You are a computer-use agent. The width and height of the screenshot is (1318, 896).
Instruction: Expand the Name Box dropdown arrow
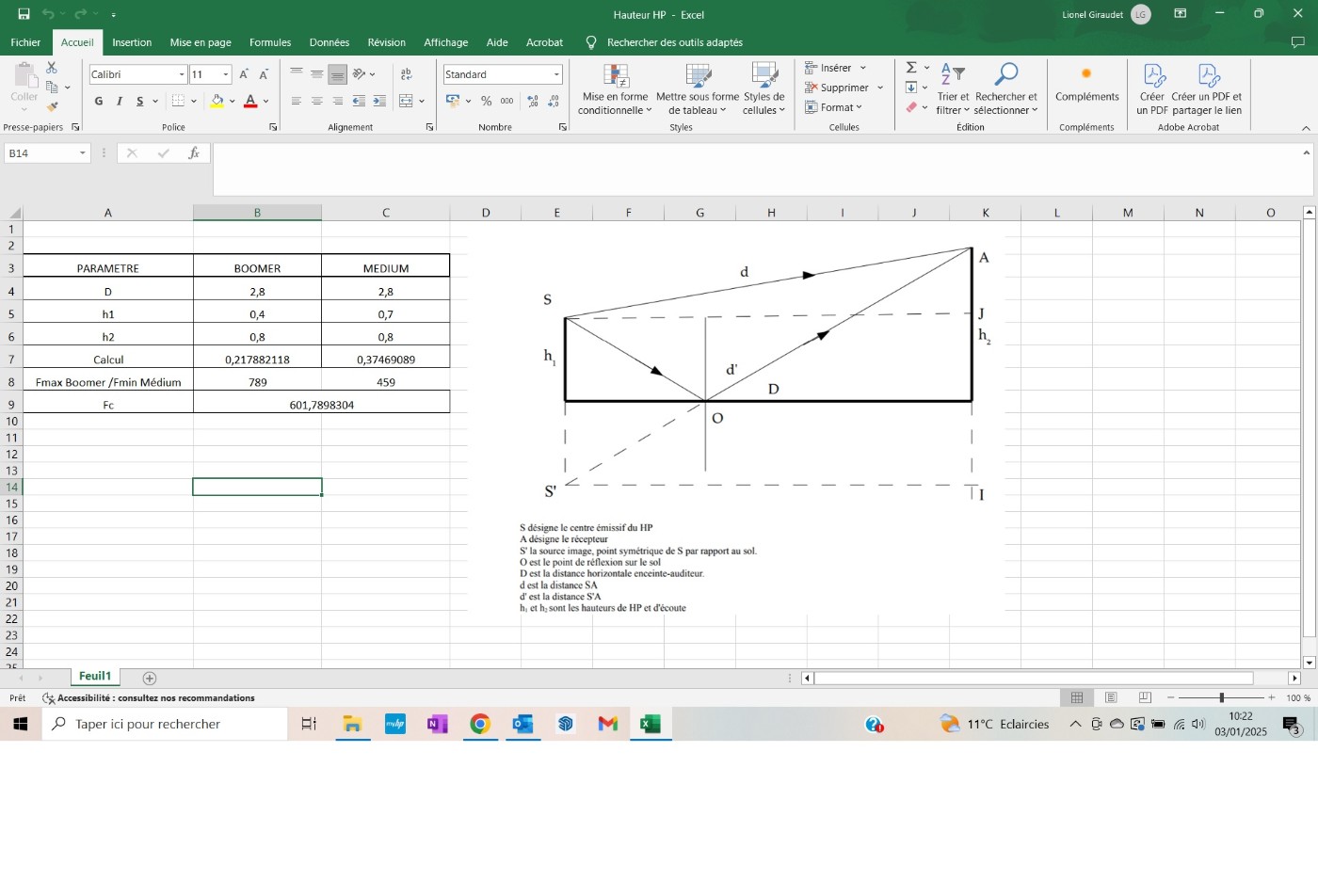[83, 153]
